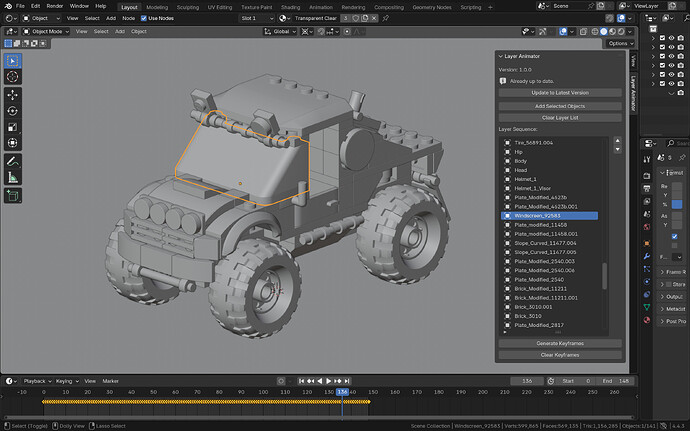This screenshot has height=431, width=690.
Task: Open the Render menu
Action: [x=55, y=6]
